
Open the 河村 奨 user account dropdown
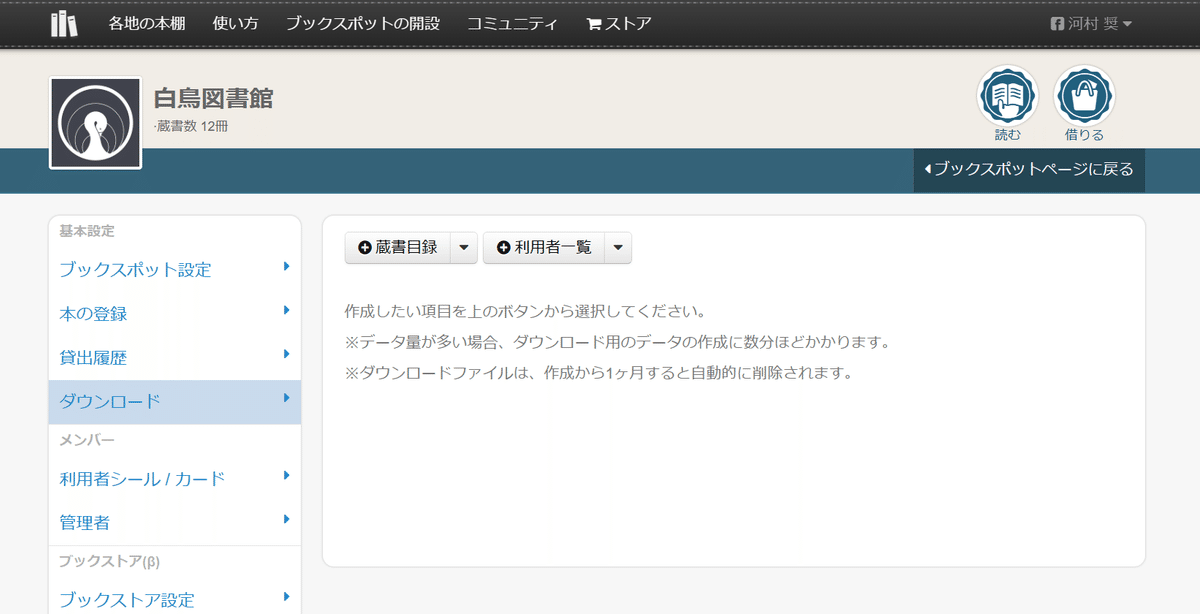point(1091,23)
